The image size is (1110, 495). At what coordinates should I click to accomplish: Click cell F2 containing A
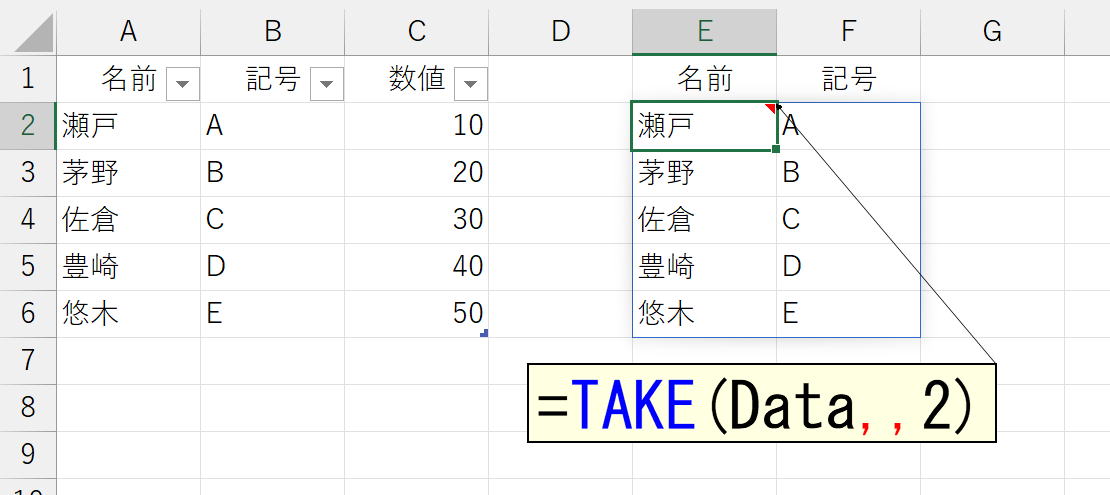point(849,126)
